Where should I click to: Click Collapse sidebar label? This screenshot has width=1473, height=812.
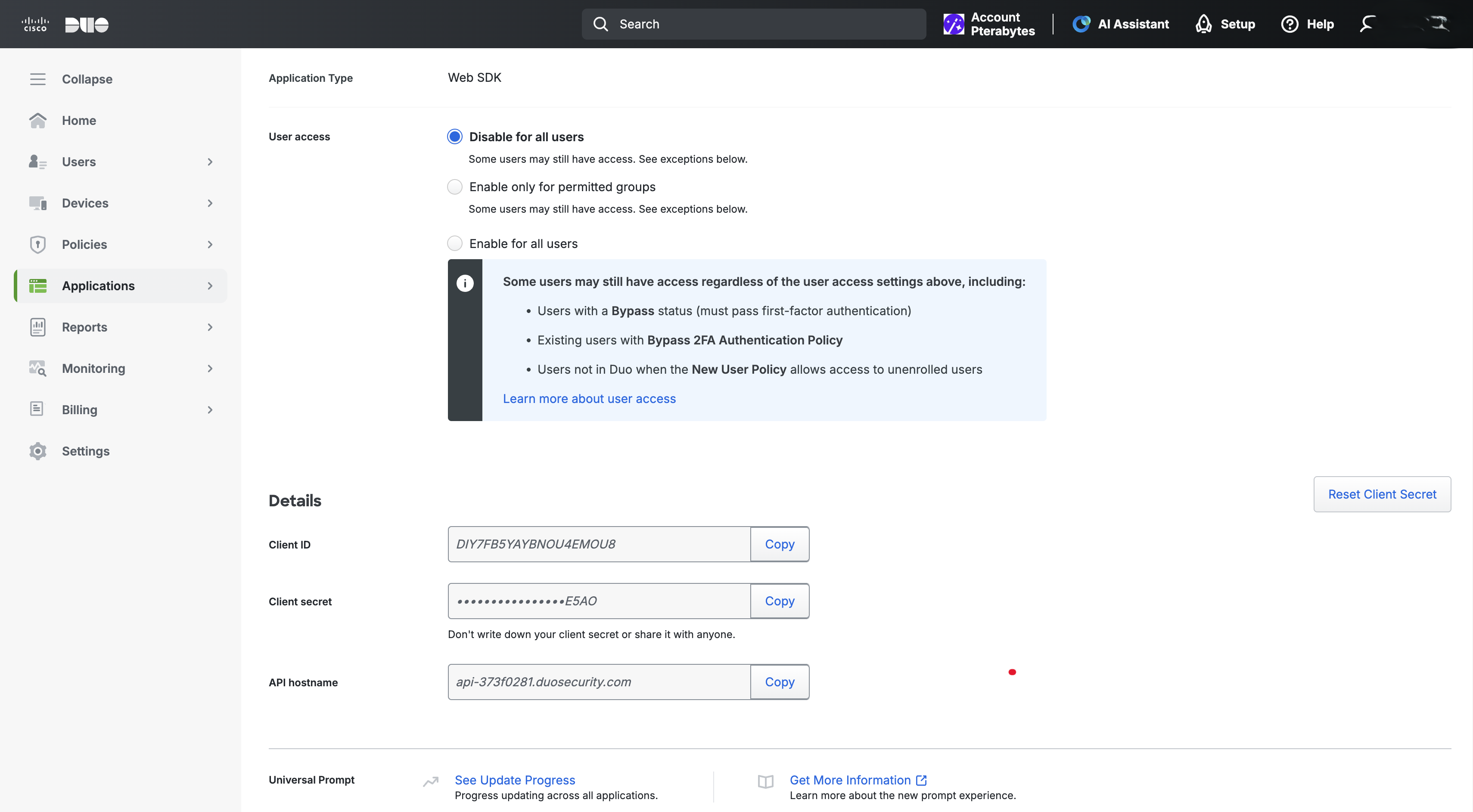point(87,79)
